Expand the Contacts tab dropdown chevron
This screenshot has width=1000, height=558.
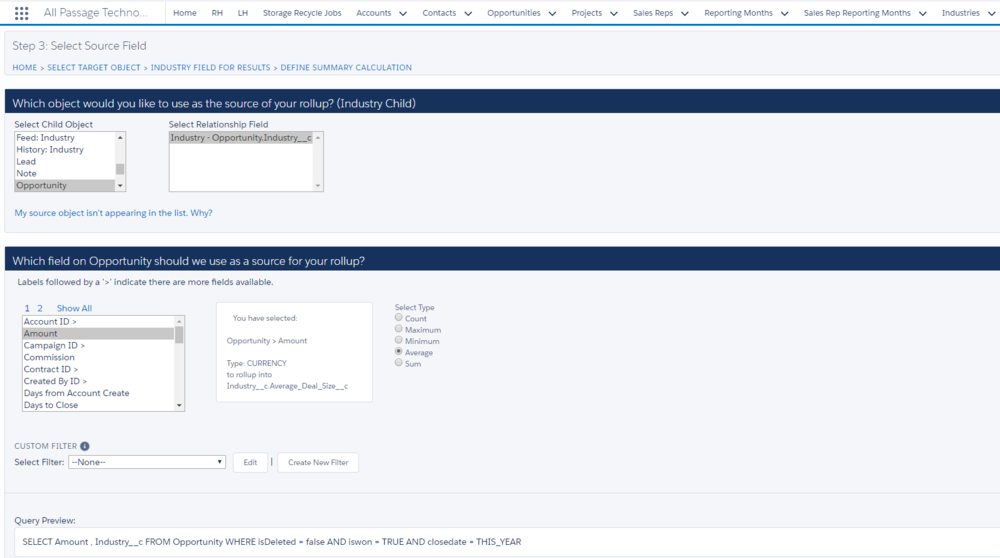pyautogui.click(x=468, y=13)
